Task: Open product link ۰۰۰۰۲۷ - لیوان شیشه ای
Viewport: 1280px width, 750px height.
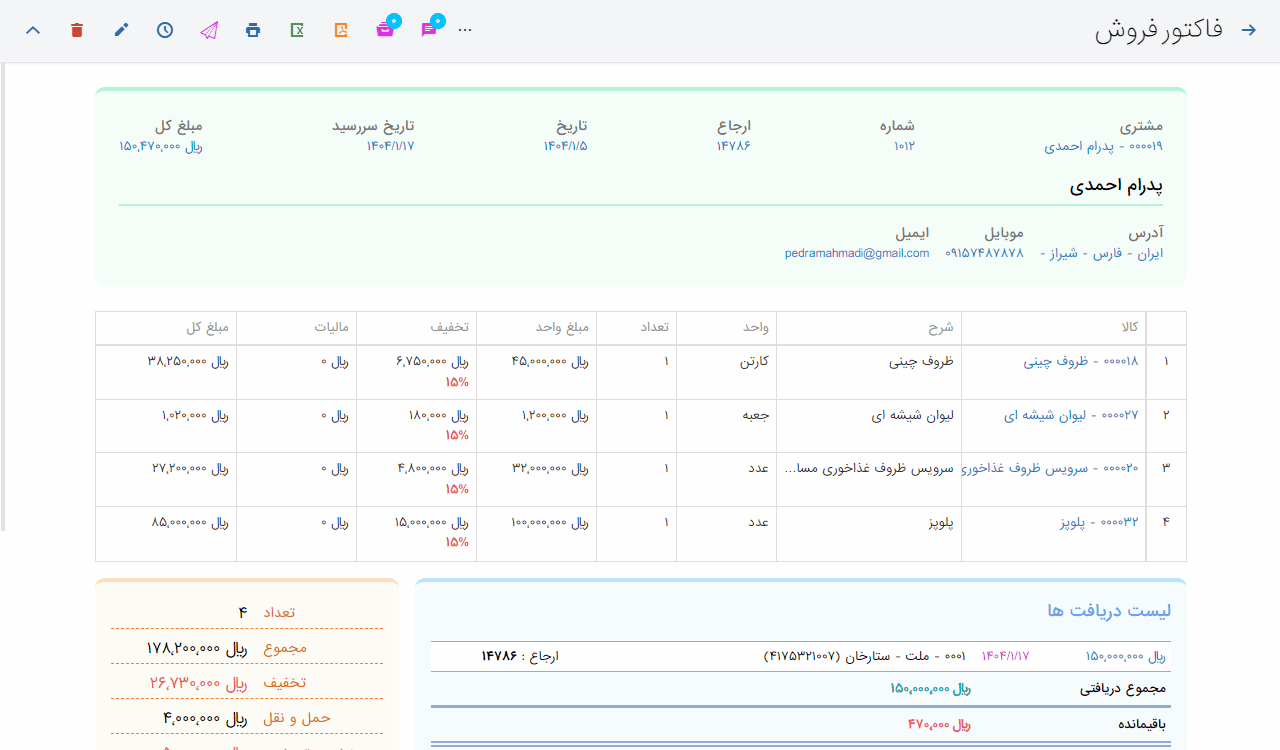Action: [1070, 414]
